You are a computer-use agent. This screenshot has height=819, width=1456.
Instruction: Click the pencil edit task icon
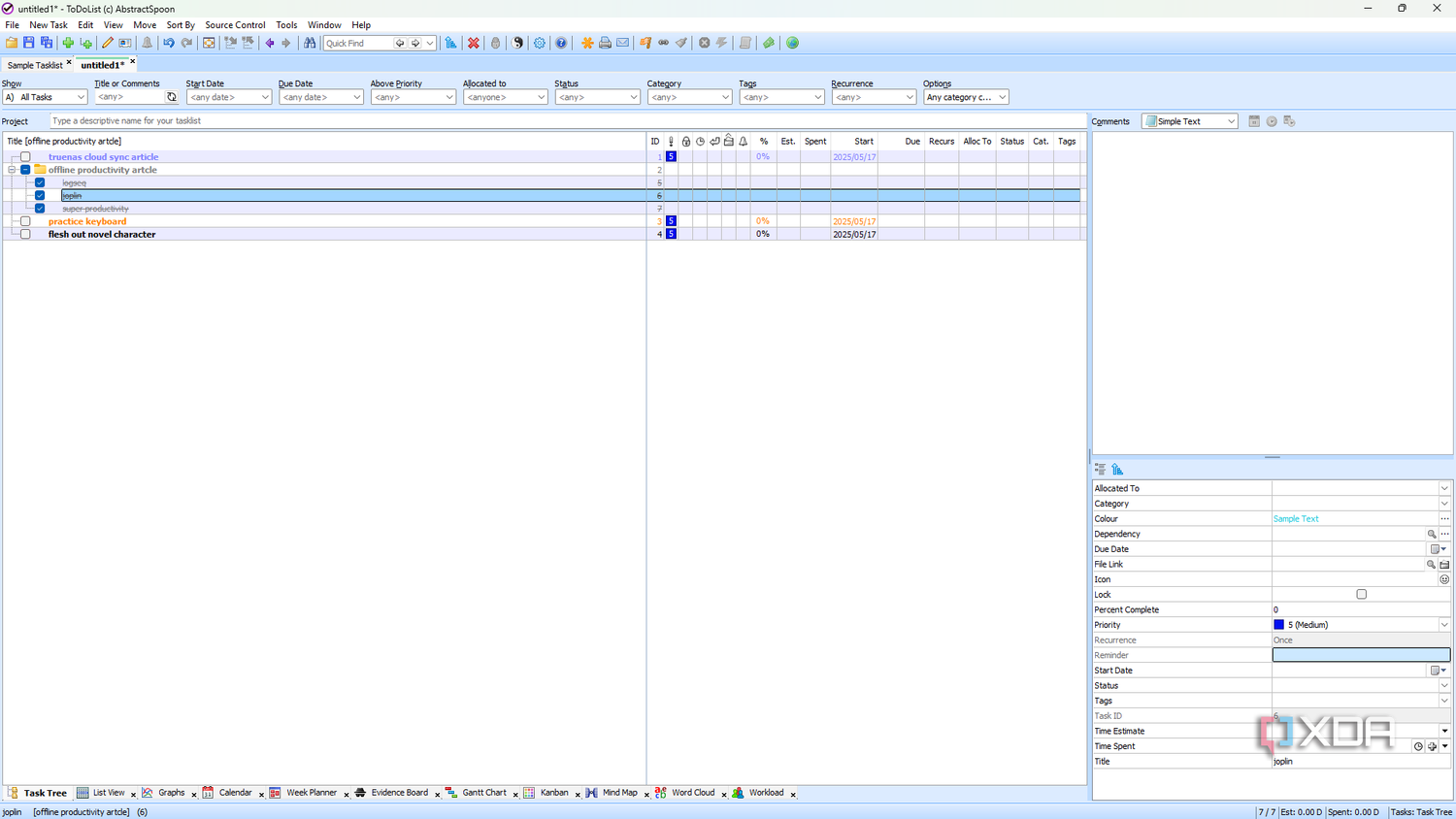(x=108, y=43)
